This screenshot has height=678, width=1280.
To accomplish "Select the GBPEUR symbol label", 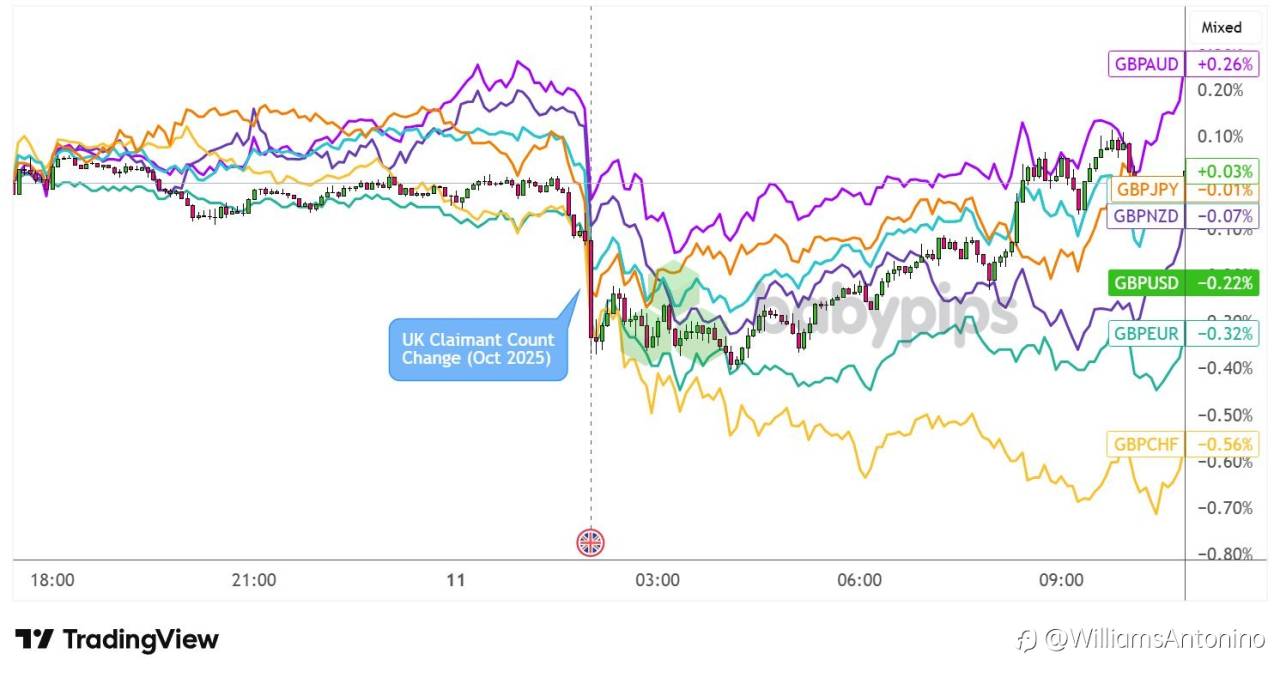I will [x=1146, y=333].
